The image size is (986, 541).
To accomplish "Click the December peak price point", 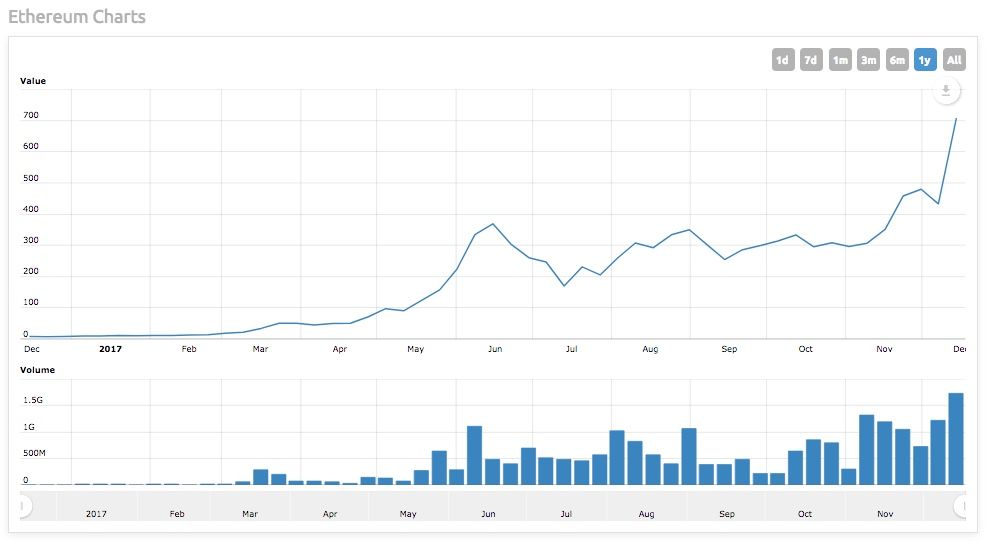I will [x=956, y=118].
